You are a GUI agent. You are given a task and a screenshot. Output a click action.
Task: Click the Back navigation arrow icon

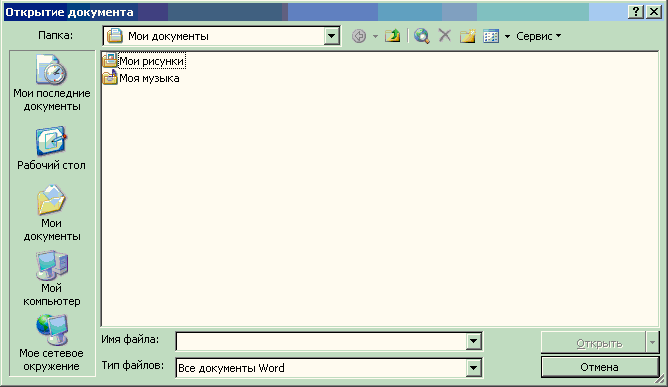[x=359, y=36]
